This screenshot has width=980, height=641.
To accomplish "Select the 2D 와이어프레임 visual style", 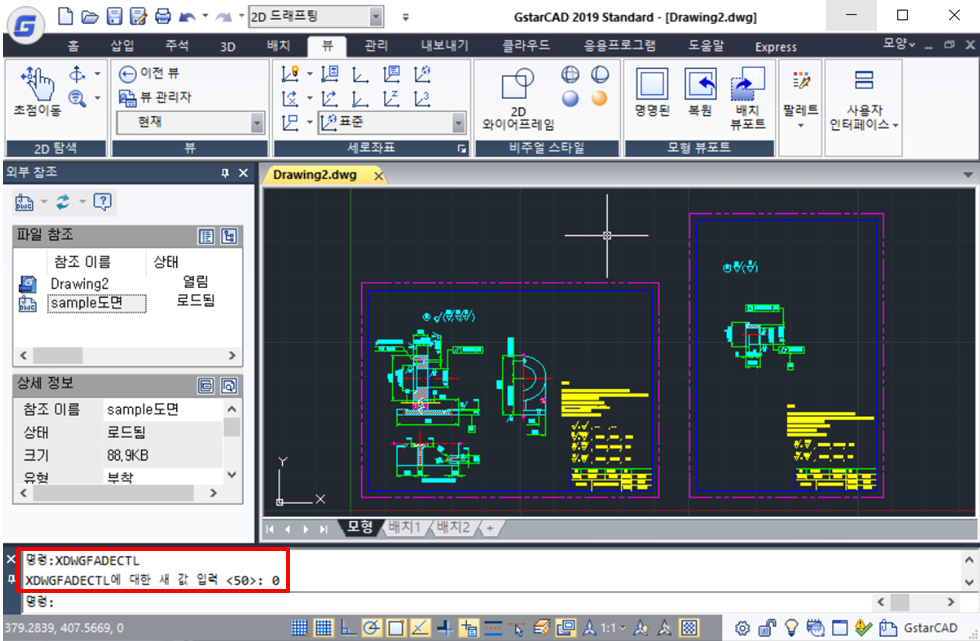I will tap(518, 100).
